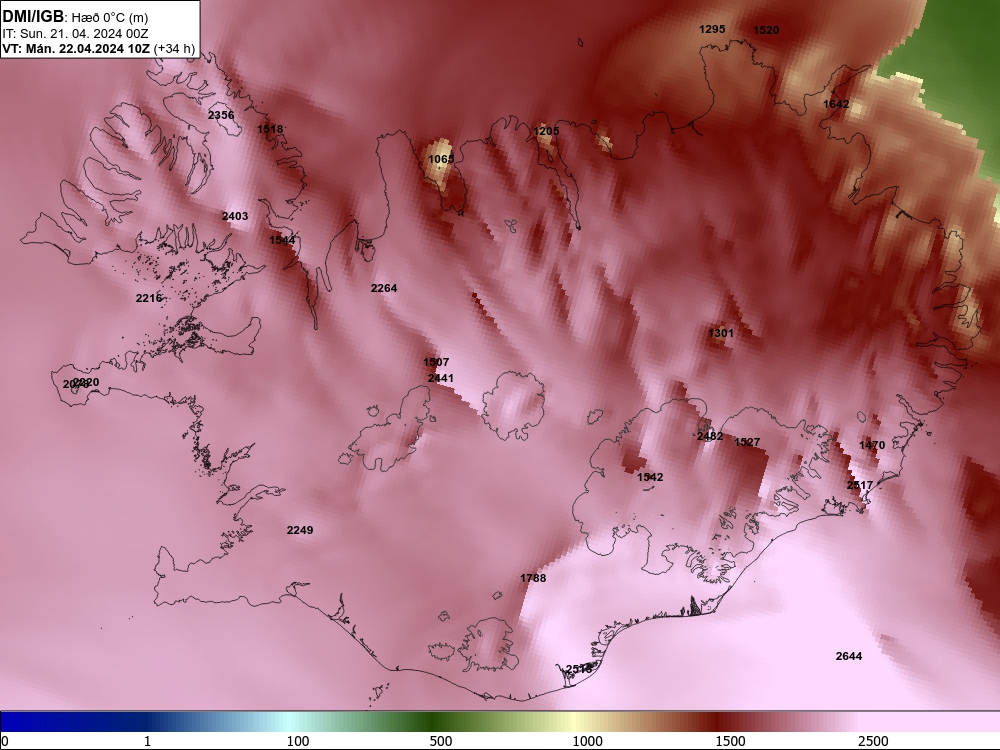Click the 100 tick on color scale
The height and width of the screenshot is (750, 1000).
298,741
